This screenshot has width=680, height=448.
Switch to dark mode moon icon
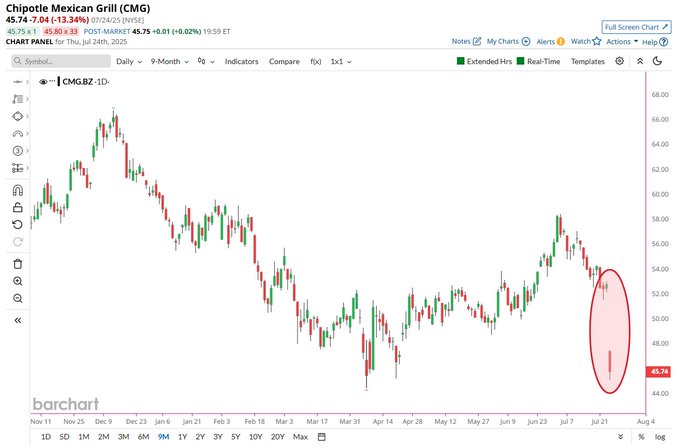coord(657,61)
